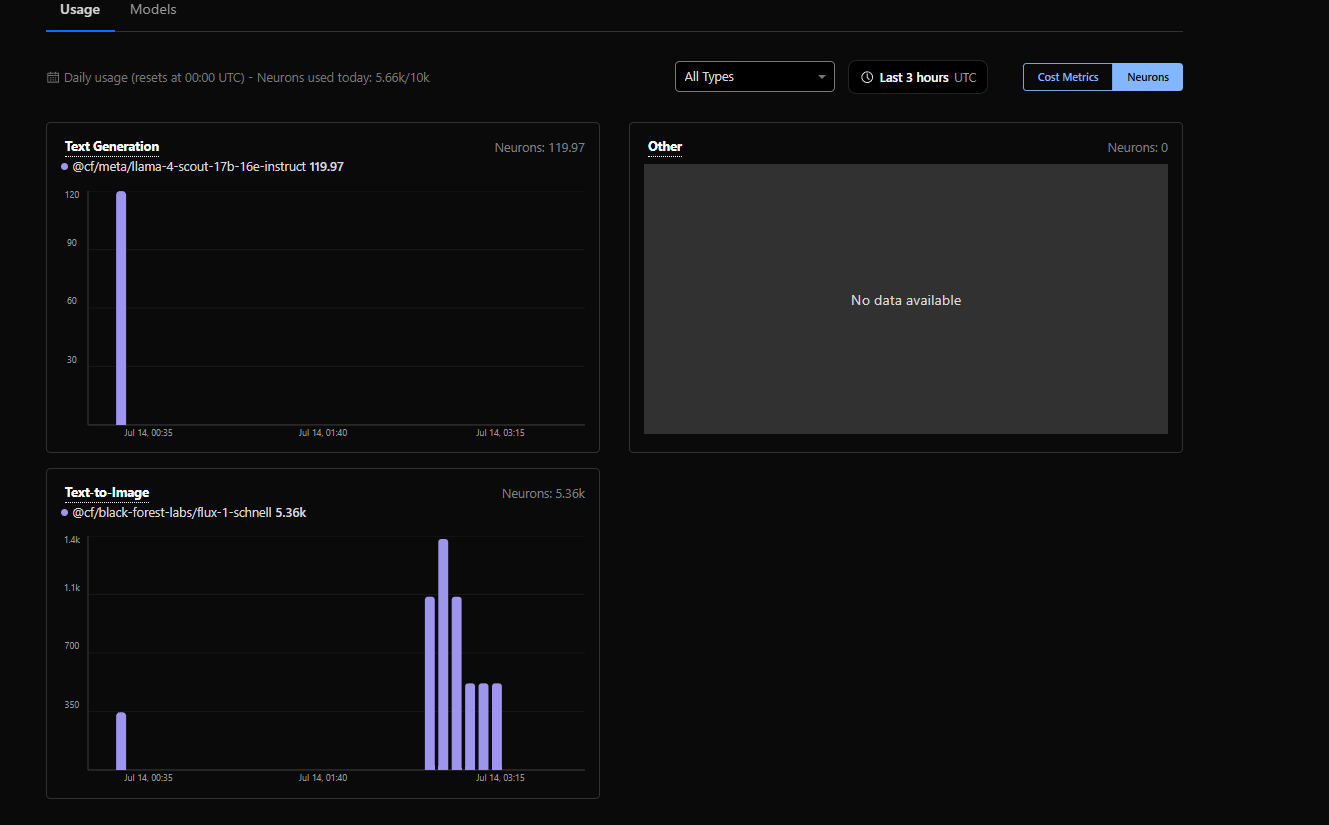Open the Last 3 hours time range

coord(918,77)
